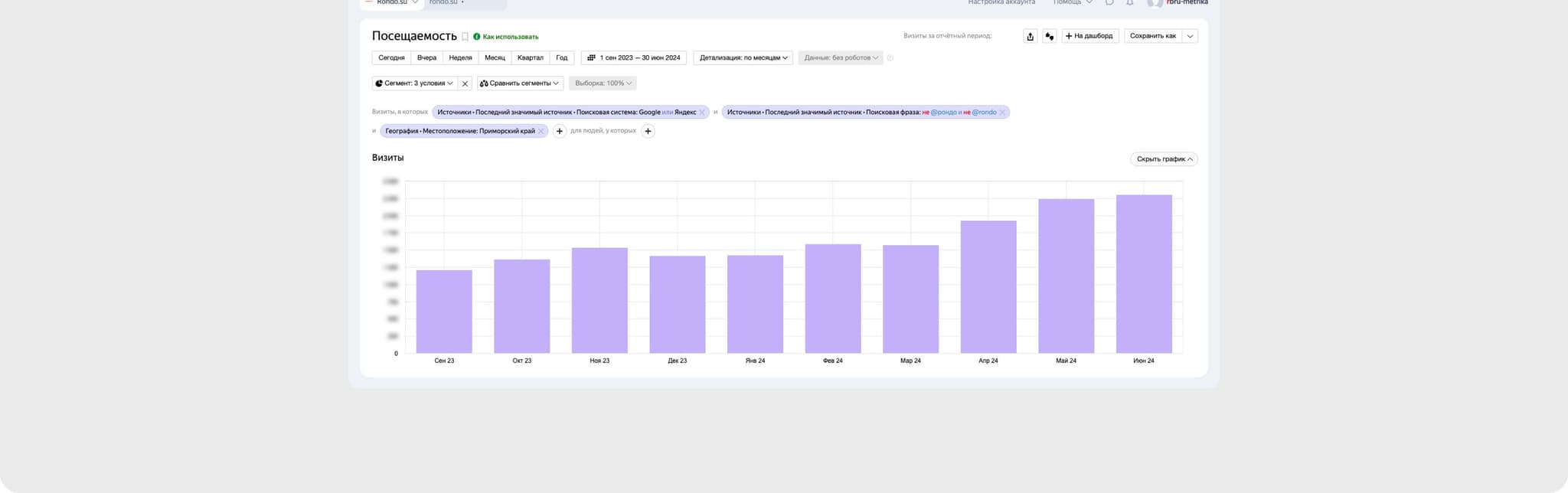Viewport: 1568px width, 493px height.
Task: Click the export report icon
Action: [x=1030, y=36]
